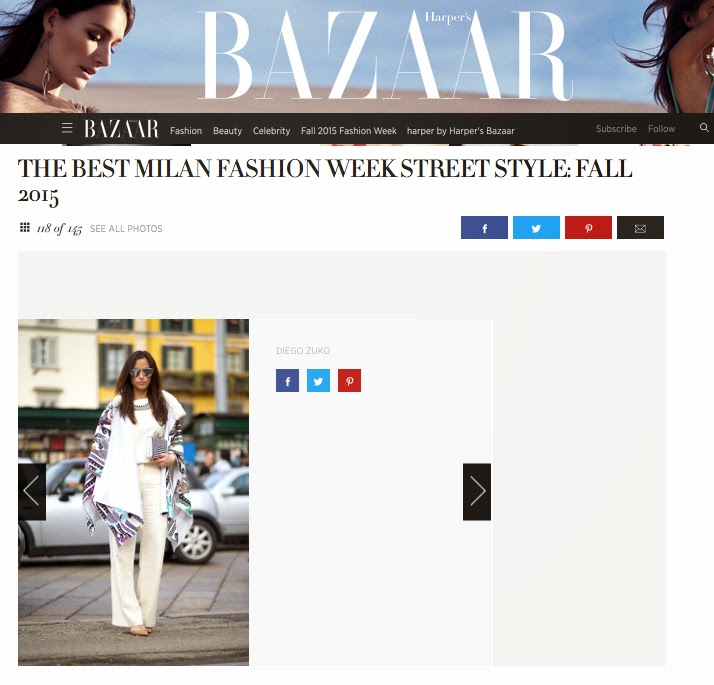Open the Celebrity section
Screen dimensions: 714x685
coord(271,131)
